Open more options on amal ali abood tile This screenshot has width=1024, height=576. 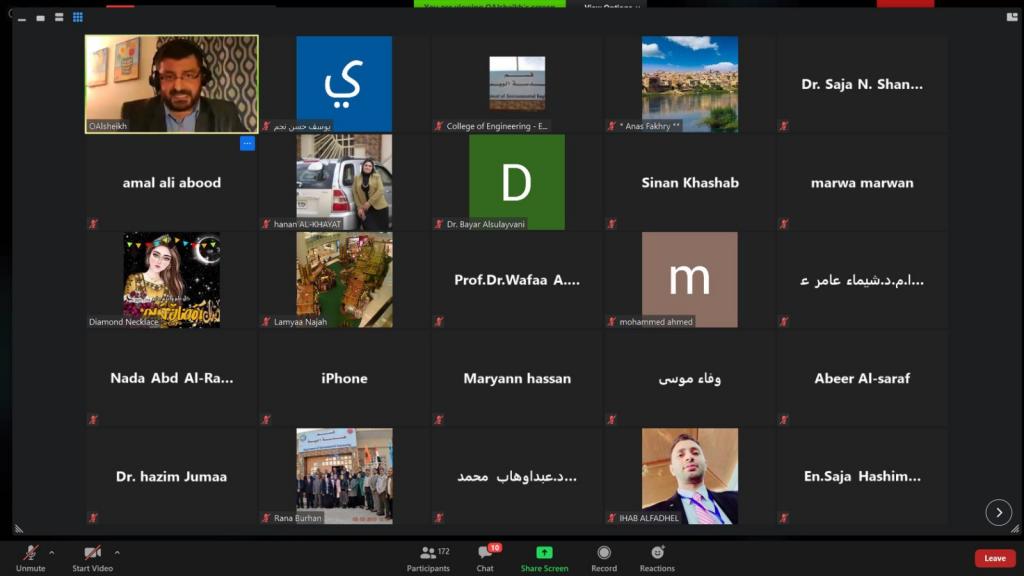(x=247, y=144)
